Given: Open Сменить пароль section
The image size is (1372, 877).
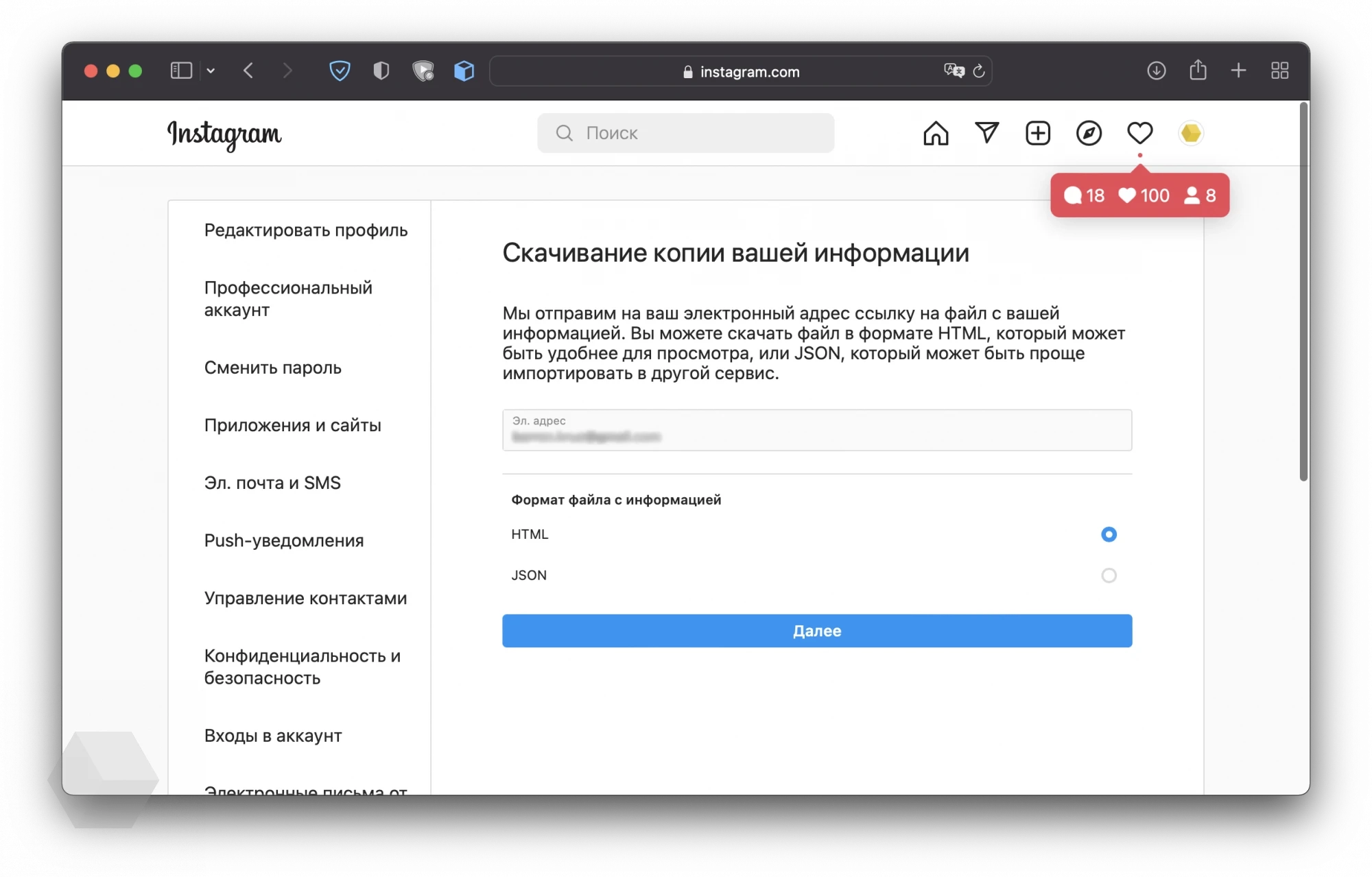Looking at the screenshot, I should (272, 368).
